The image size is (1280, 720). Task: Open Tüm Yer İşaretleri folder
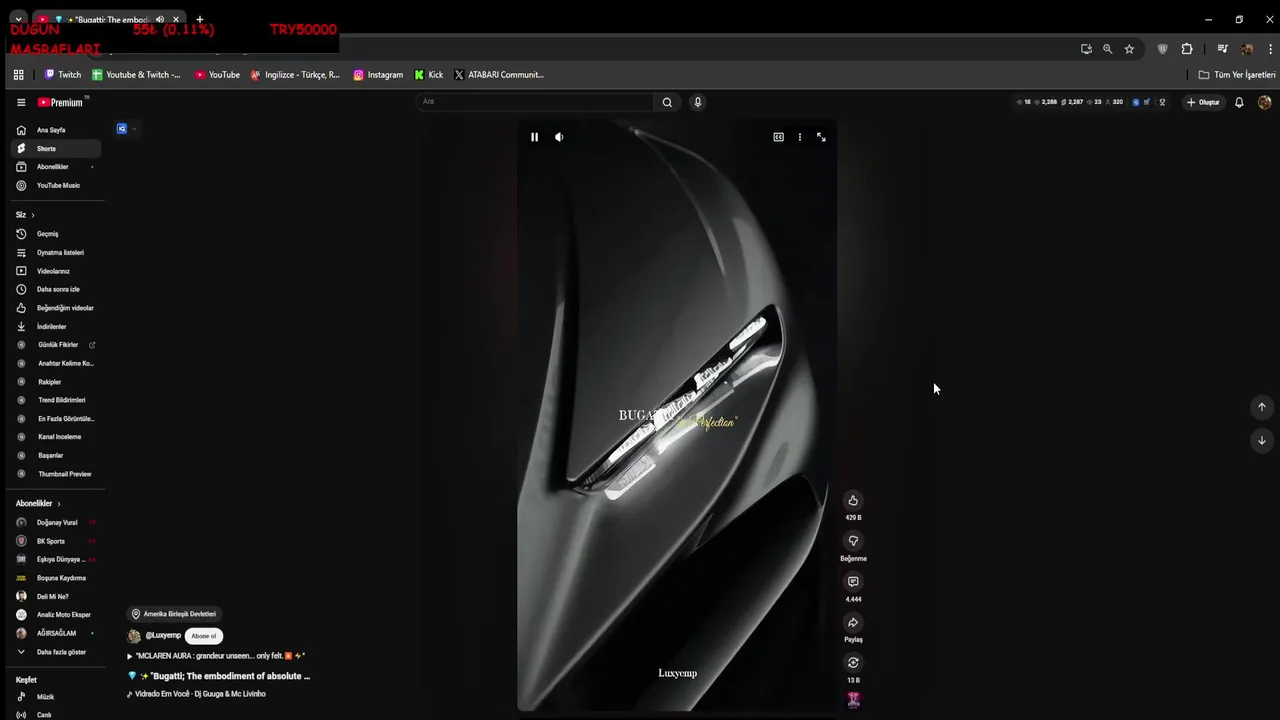pos(1237,75)
